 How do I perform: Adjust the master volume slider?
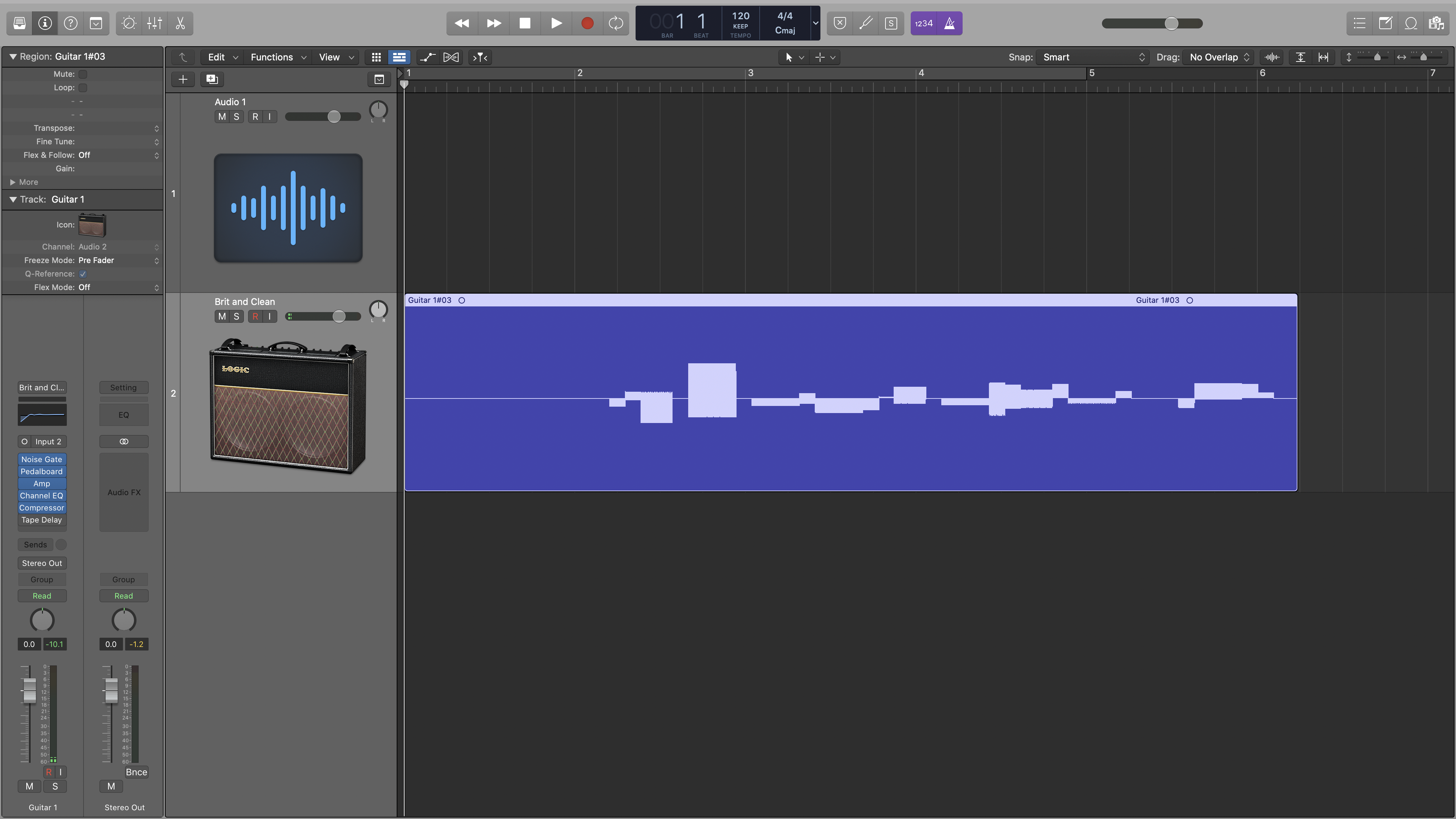pyautogui.click(x=1171, y=23)
